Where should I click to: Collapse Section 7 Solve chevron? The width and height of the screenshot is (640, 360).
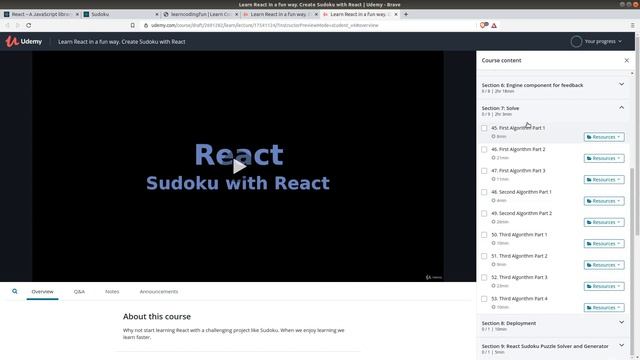click(x=621, y=107)
